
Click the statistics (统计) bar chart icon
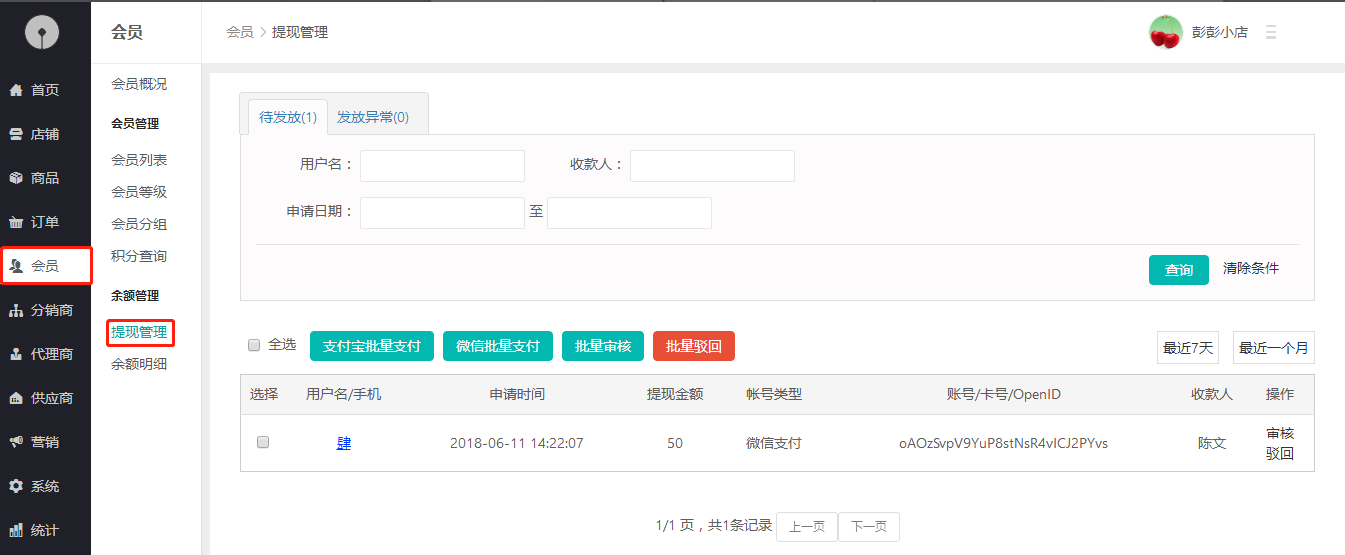16,530
